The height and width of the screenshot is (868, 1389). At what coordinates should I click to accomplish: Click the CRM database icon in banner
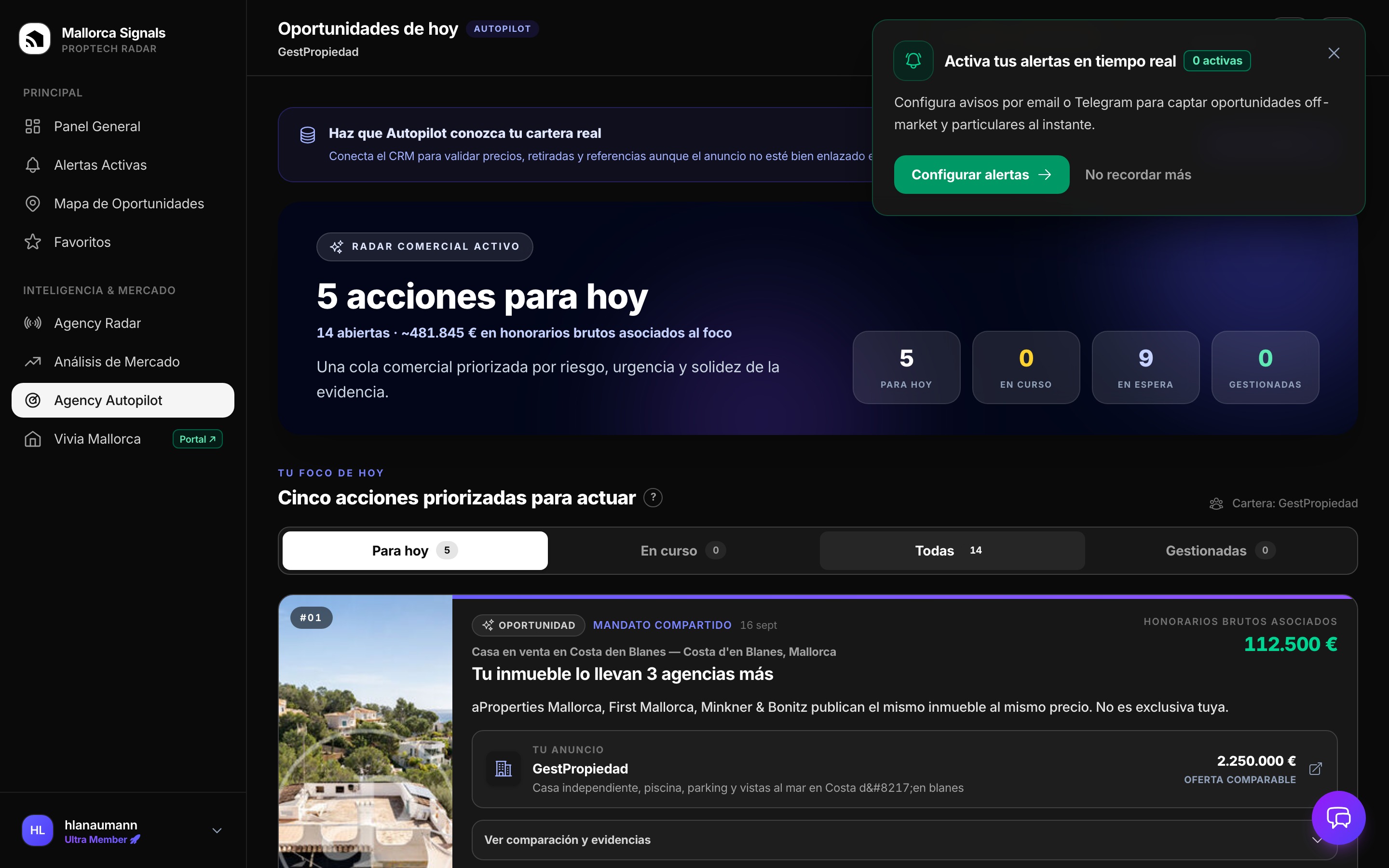[308, 136]
